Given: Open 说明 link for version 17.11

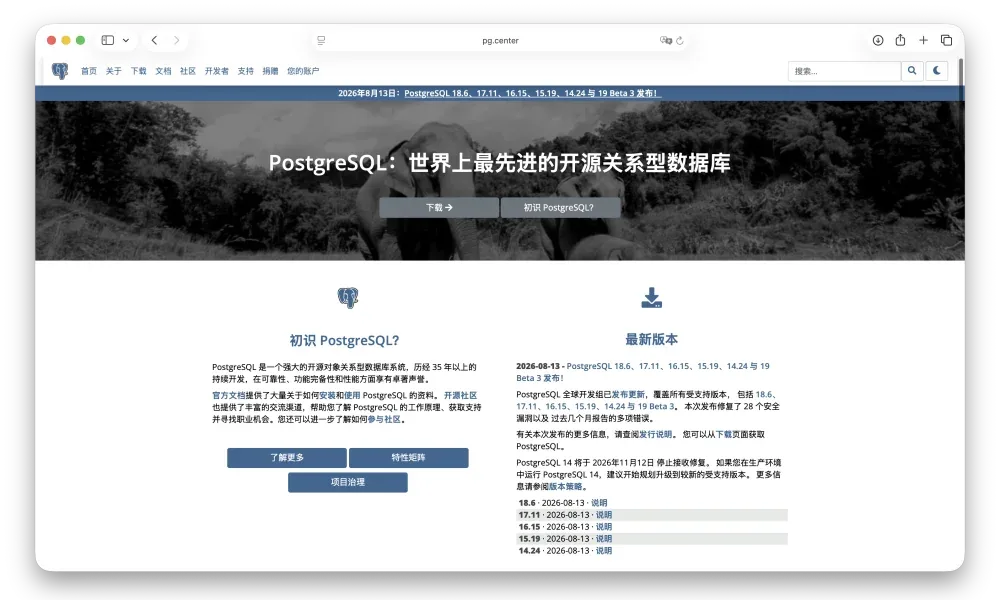Looking at the screenshot, I should tap(603, 515).
